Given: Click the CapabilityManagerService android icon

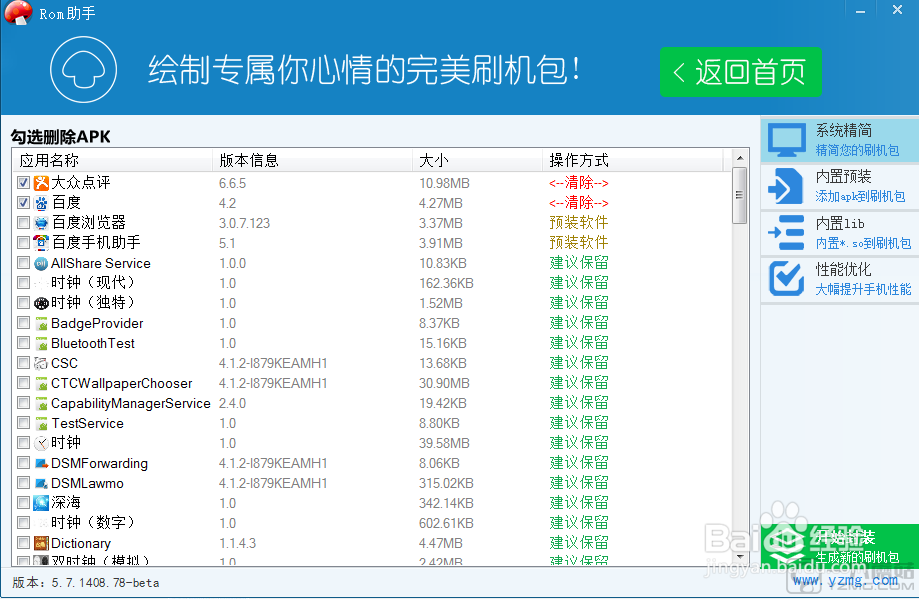Looking at the screenshot, I should pos(41,403).
